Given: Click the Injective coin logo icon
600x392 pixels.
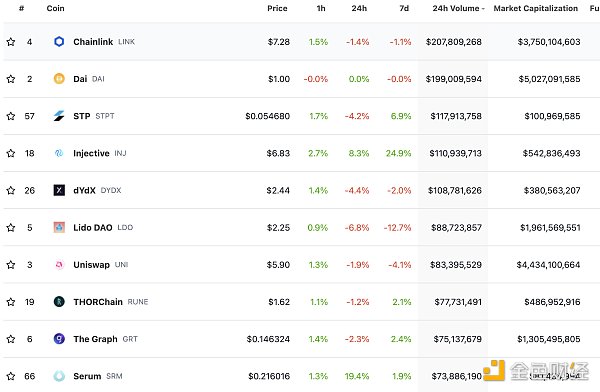Looking at the screenshot, I should pyautogui.click(x=59, y=153).
